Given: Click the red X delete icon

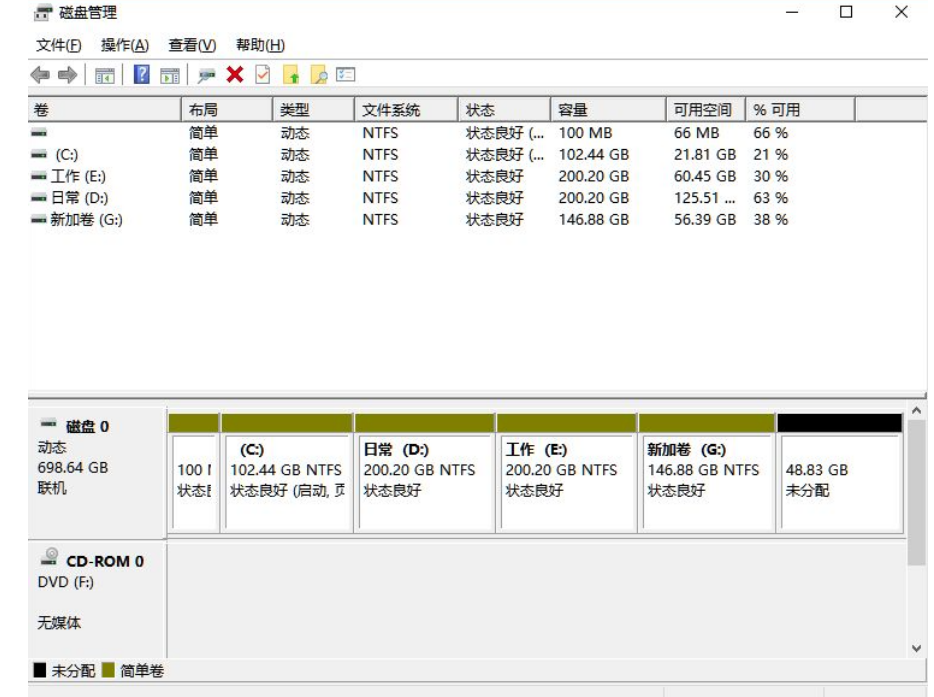Looking at the screenshot, I should (x=235, y=75).
